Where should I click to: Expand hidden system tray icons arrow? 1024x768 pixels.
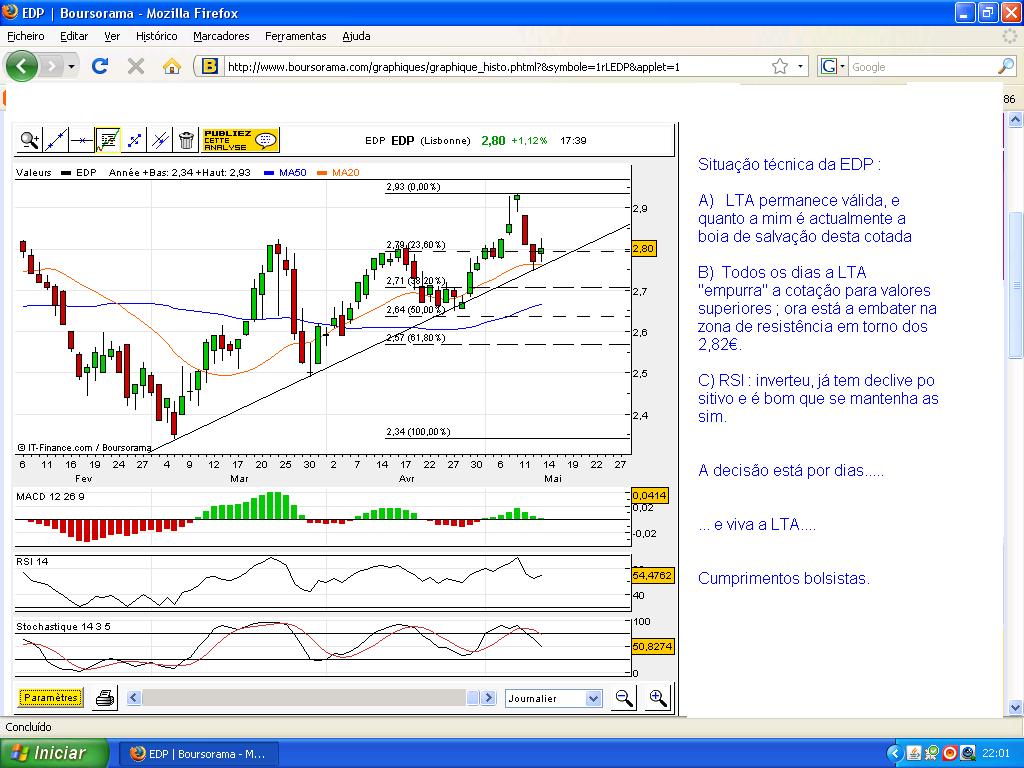895,754
